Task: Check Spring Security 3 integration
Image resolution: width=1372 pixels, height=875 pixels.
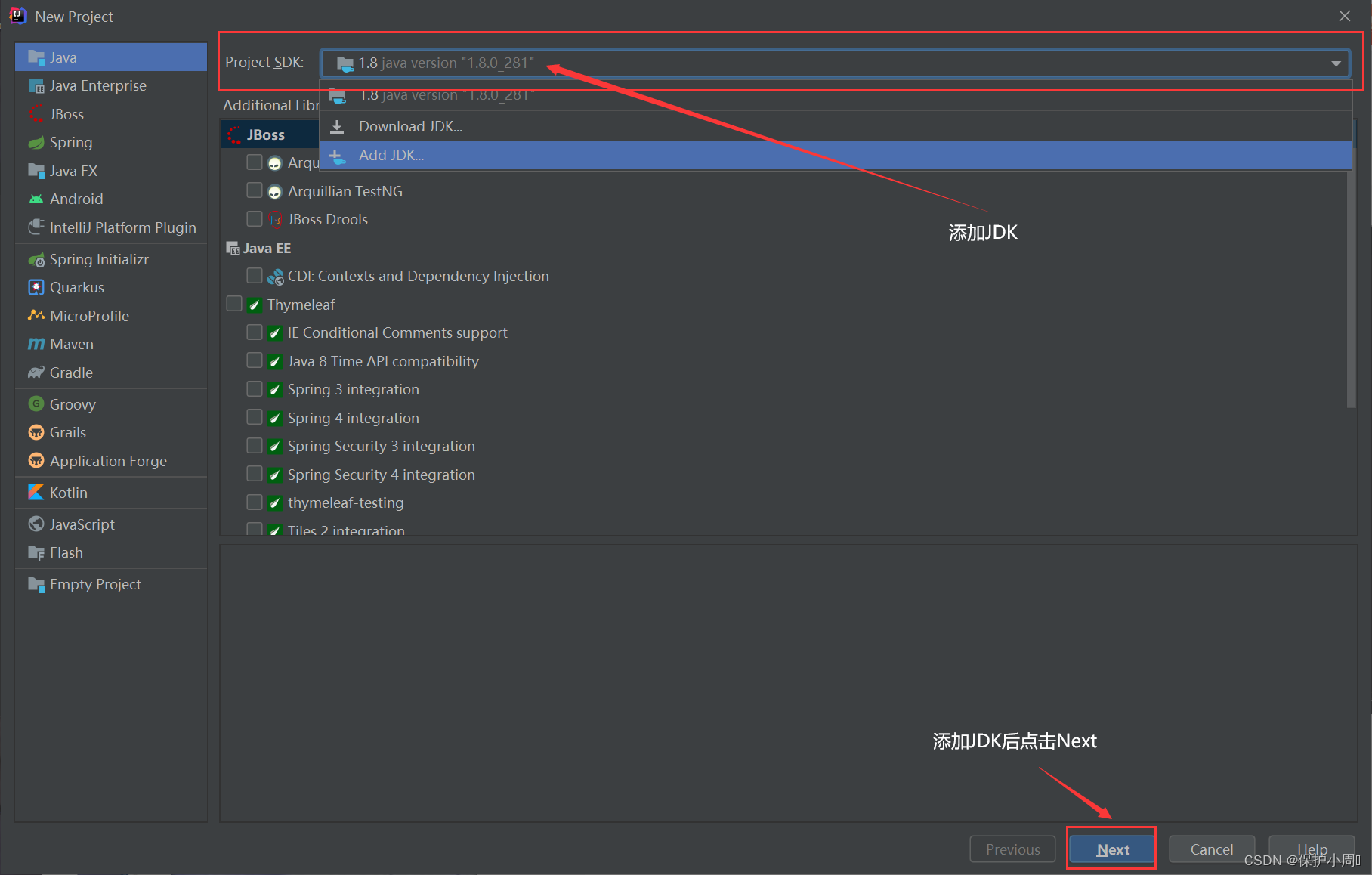Action: [255, 446]
